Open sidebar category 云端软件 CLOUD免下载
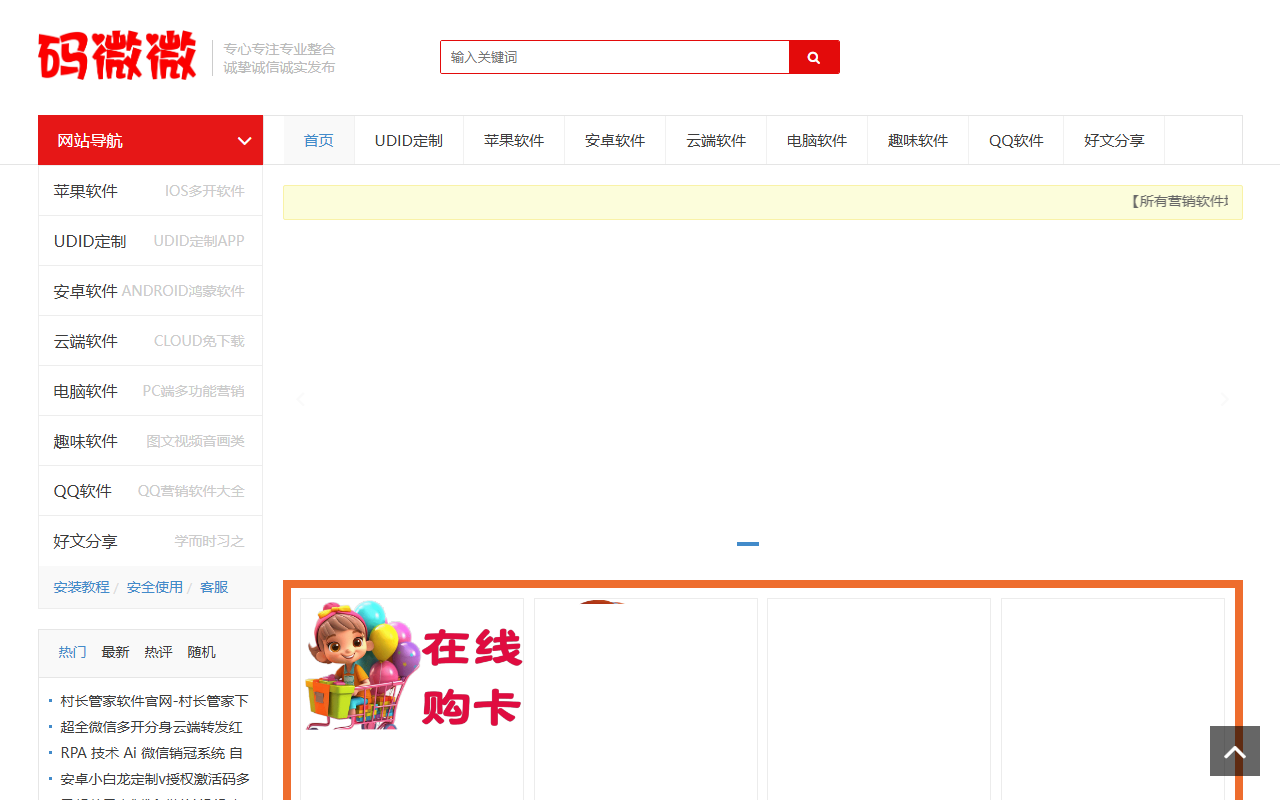 pyautogui.click(x=150, y=341)
